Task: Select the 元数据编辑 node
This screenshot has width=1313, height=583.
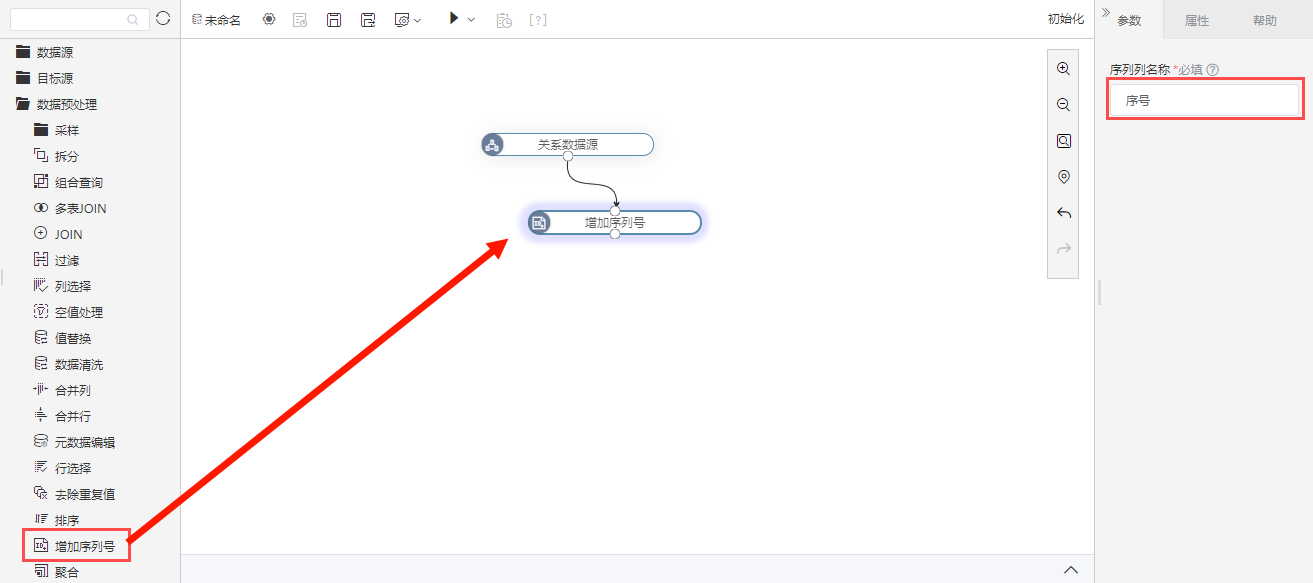Action: 74,442
